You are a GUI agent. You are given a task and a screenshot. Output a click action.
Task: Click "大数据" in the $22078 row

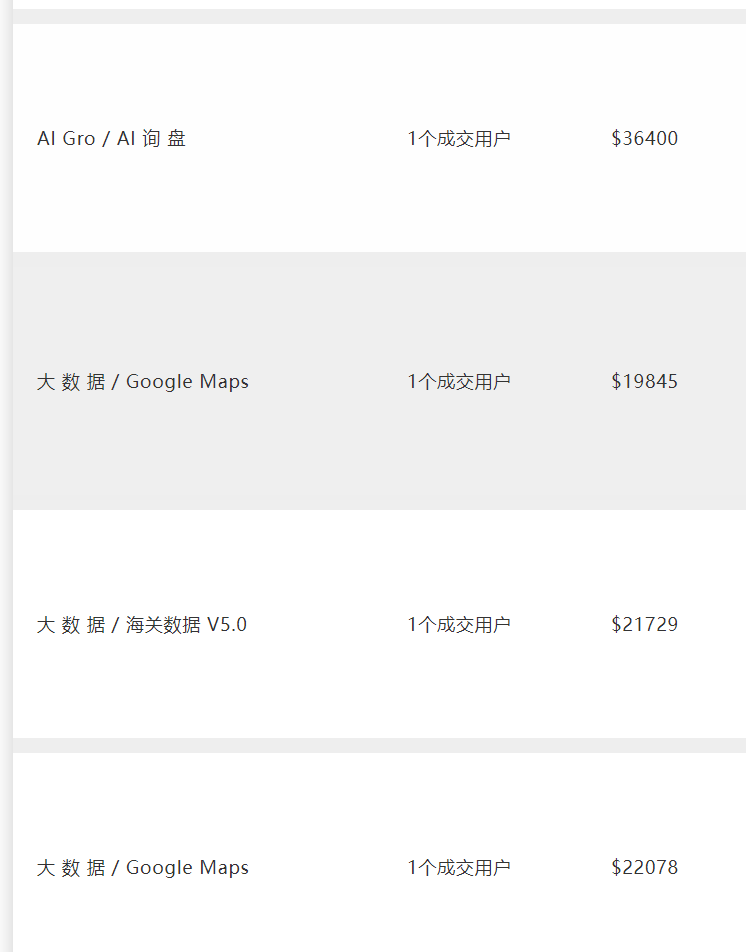point(71,868)
